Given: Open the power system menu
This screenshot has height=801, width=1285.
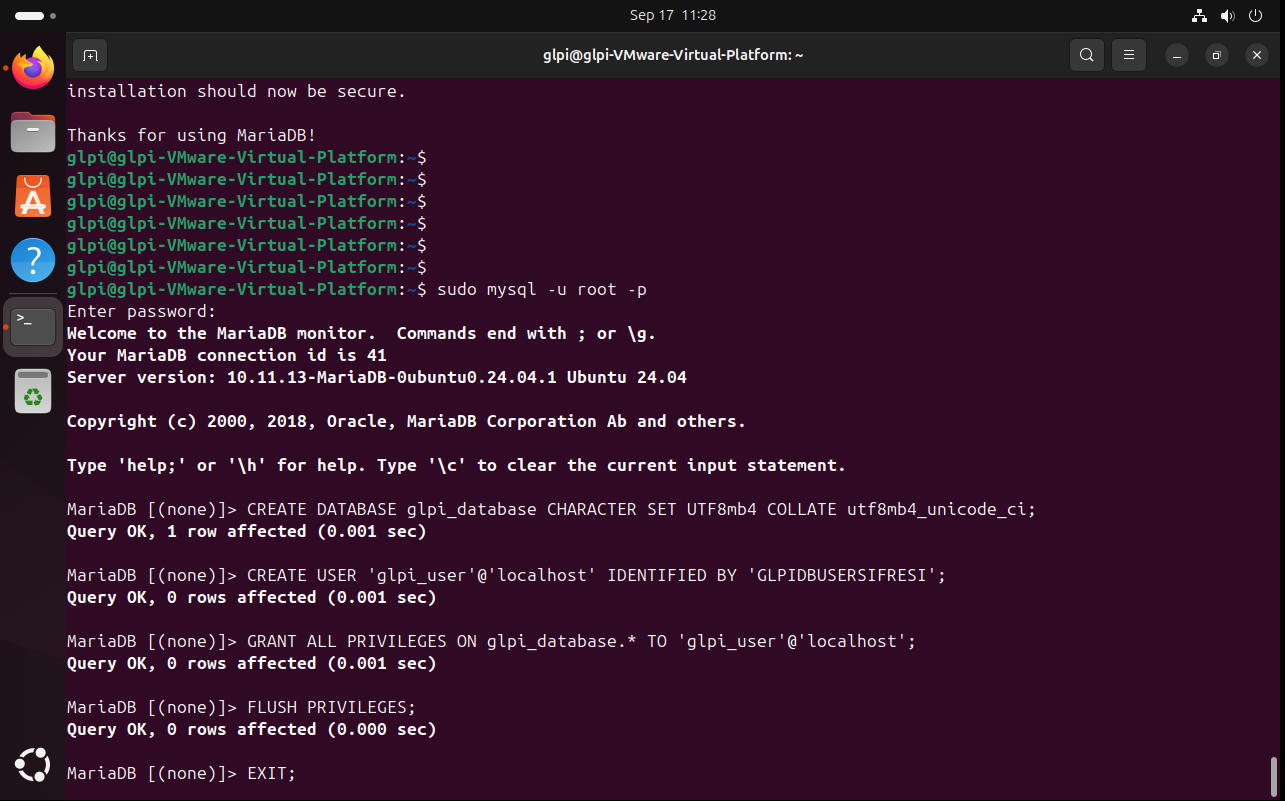Looking at the screenshot, I should pyautogui.click(x=1255, y=16).
